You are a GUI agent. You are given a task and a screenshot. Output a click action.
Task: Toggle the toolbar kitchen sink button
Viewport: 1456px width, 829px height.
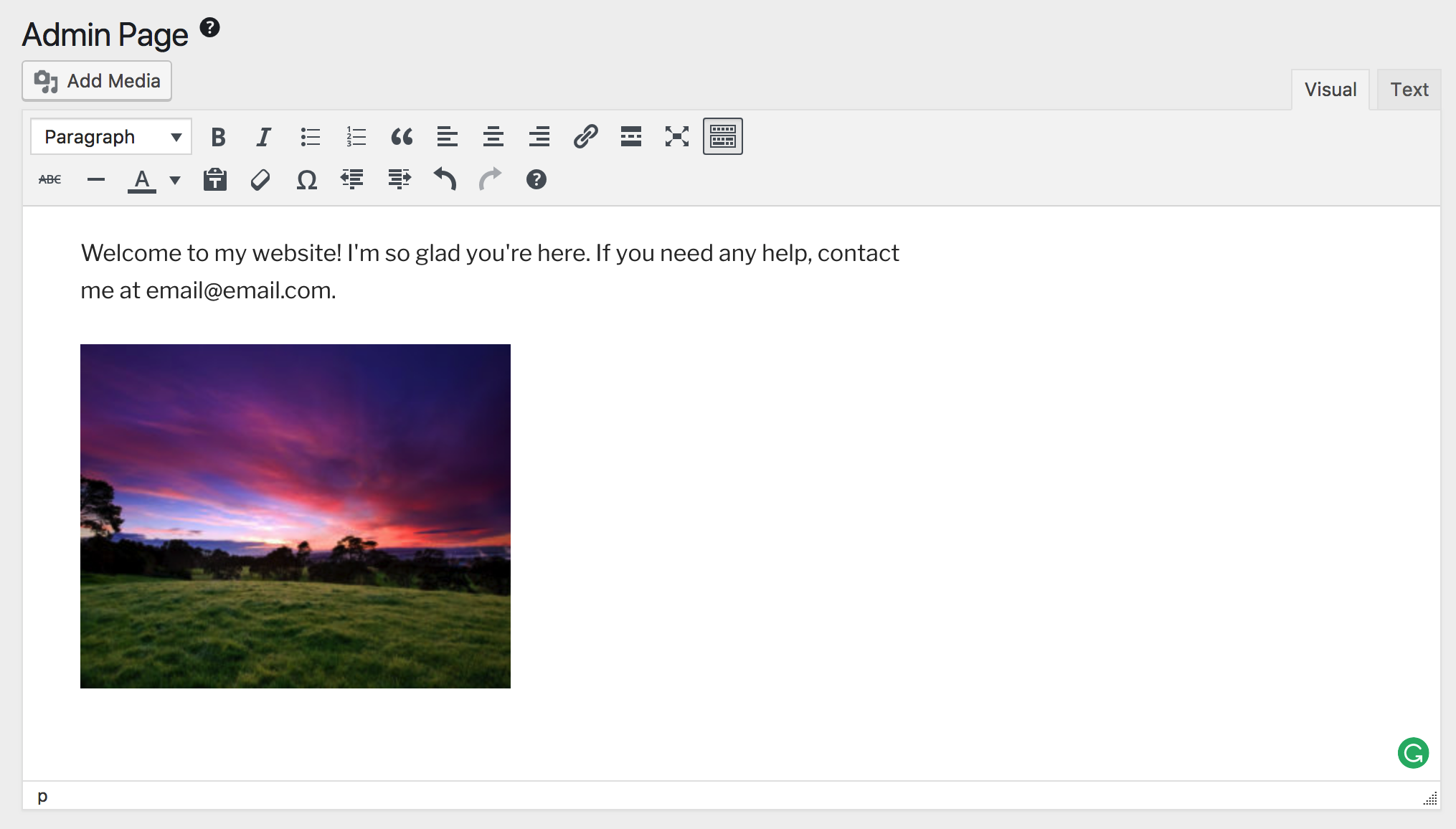click(x=722, y=137)
